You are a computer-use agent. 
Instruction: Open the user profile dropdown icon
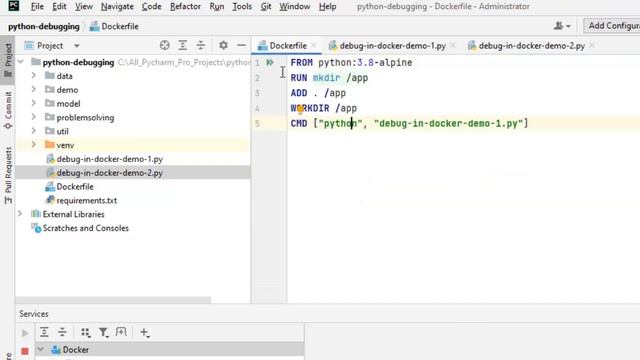(x=562, y=26)
